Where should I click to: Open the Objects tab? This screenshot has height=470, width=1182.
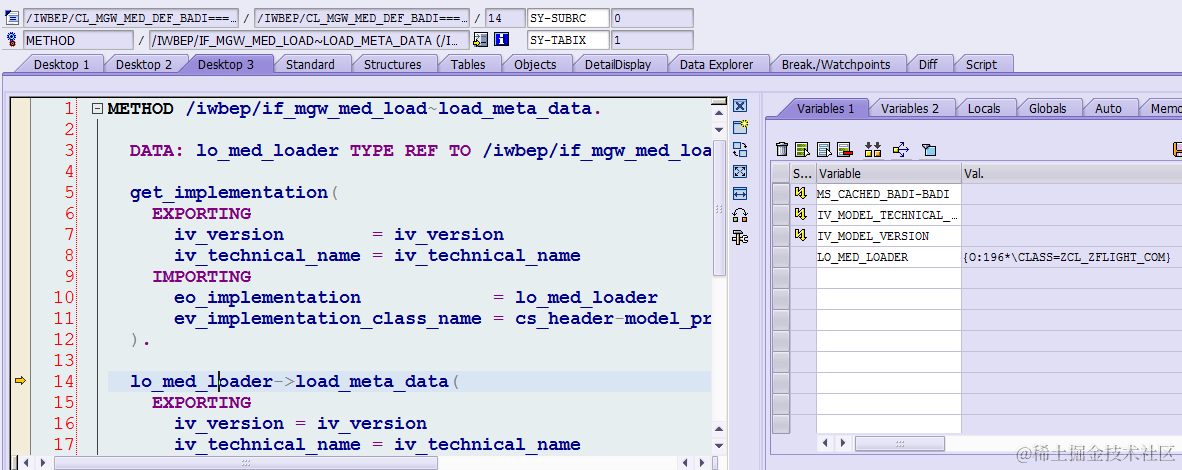[535, 65]
